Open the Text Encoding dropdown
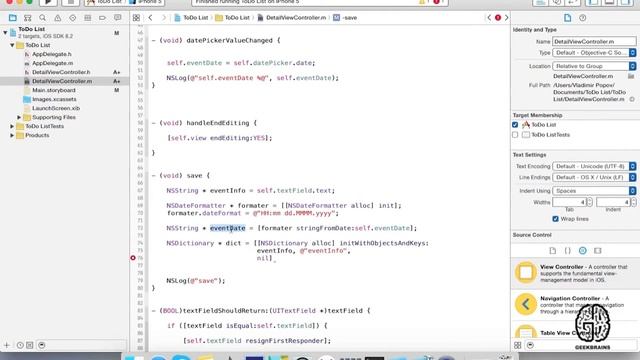 [x=594, y=167]
